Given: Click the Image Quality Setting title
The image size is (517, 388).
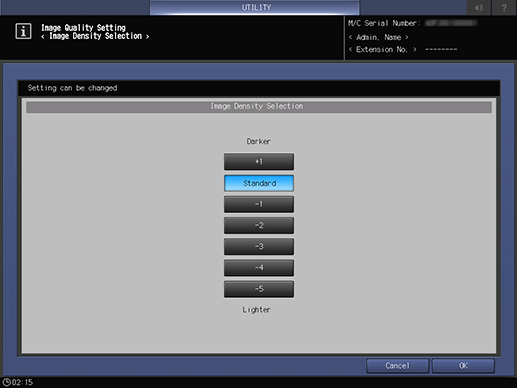Looking at the screenshot, I should tap(83, 28).
